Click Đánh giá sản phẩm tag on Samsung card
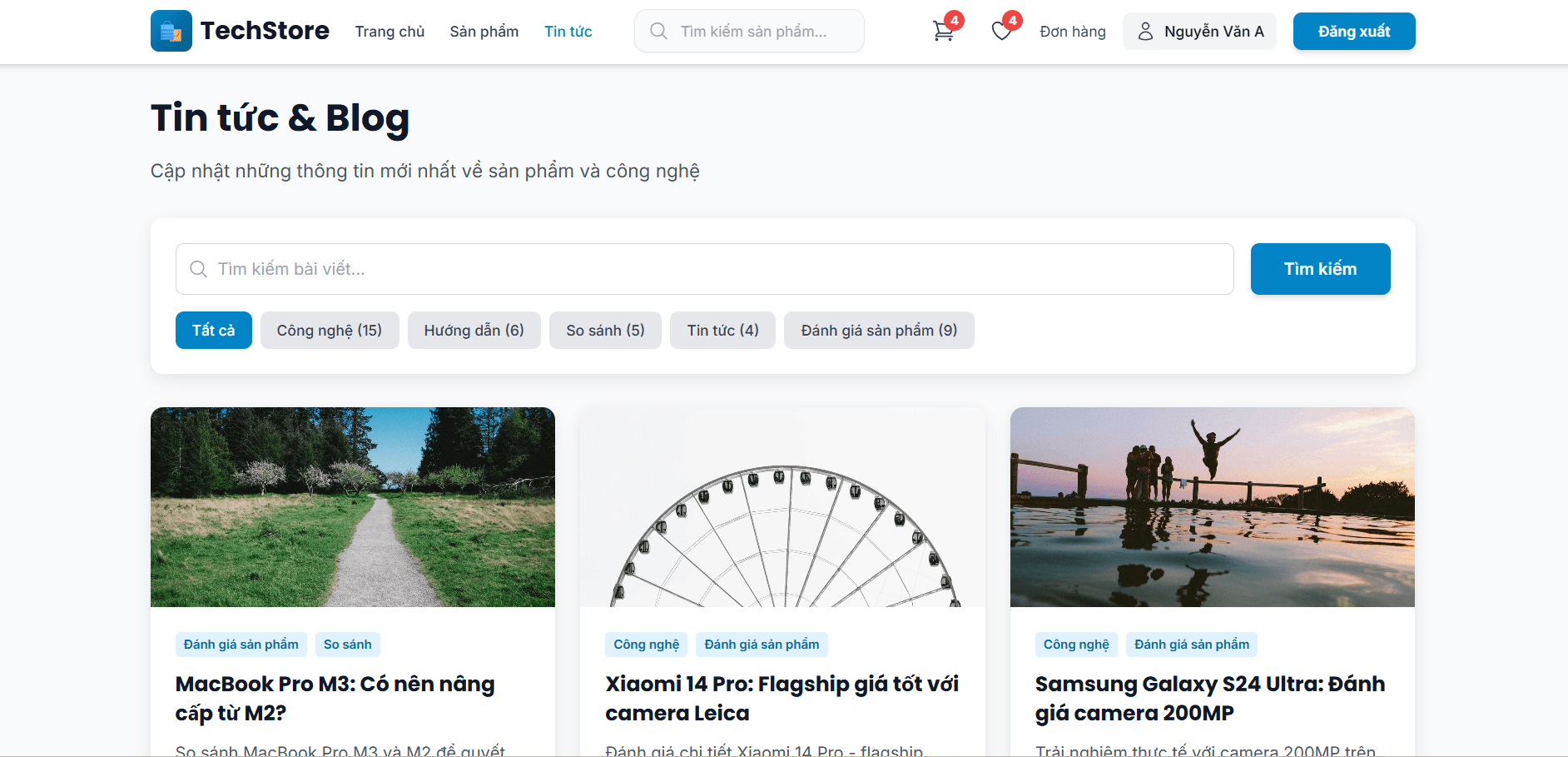The width and height of the screenshot is (1568, 757). (1192, 645)
